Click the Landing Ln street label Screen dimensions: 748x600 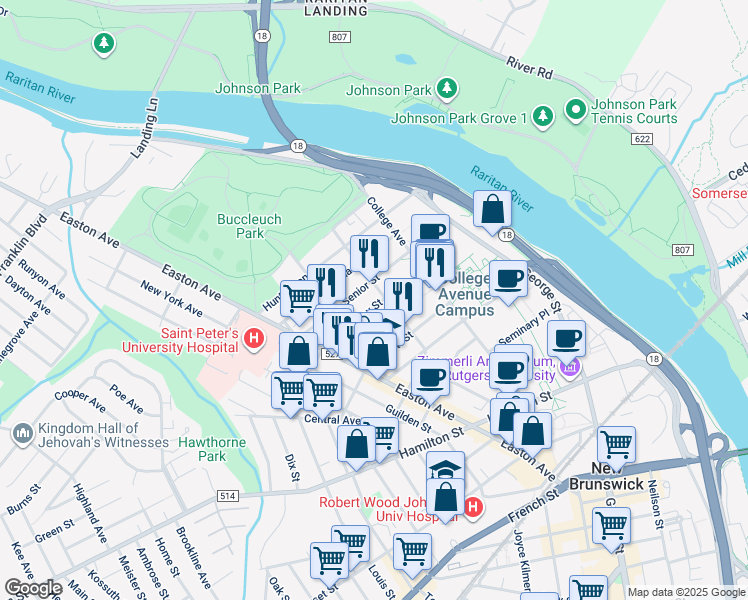click(x=145, y=128)
